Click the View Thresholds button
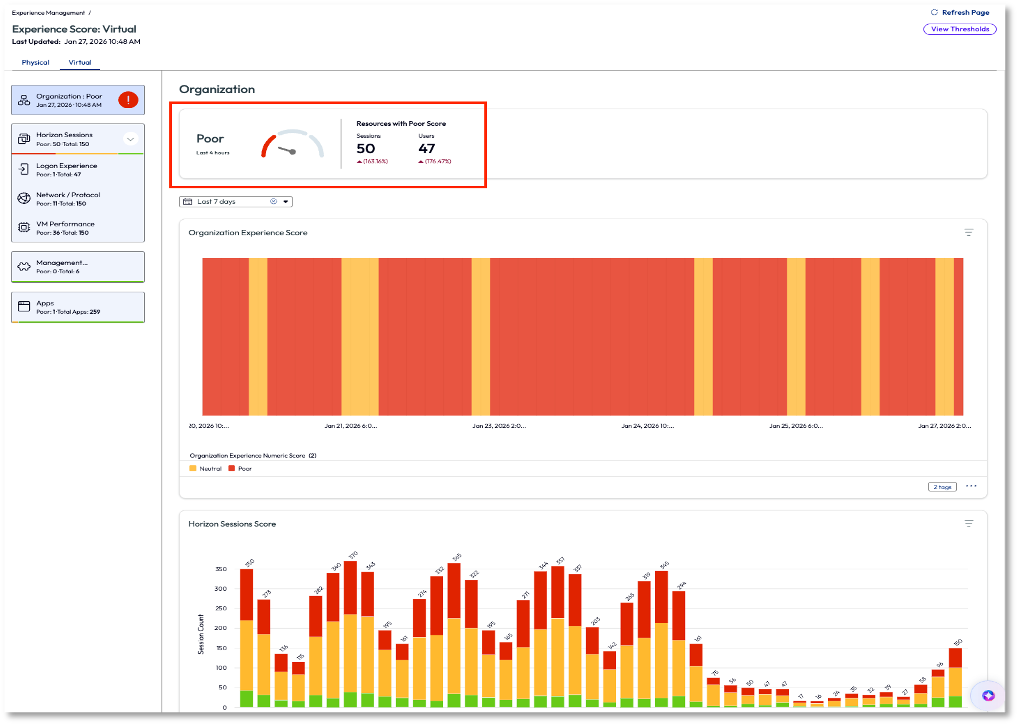This screenshot has height=725, width=1018. coord(959,29)
